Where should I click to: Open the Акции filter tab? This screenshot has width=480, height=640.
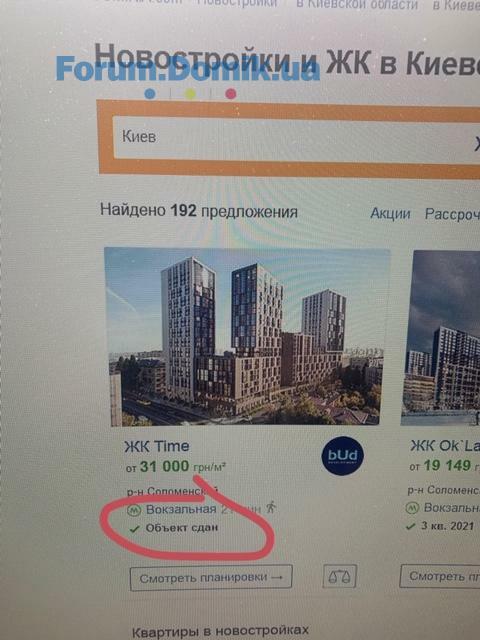tap(390, 213)
